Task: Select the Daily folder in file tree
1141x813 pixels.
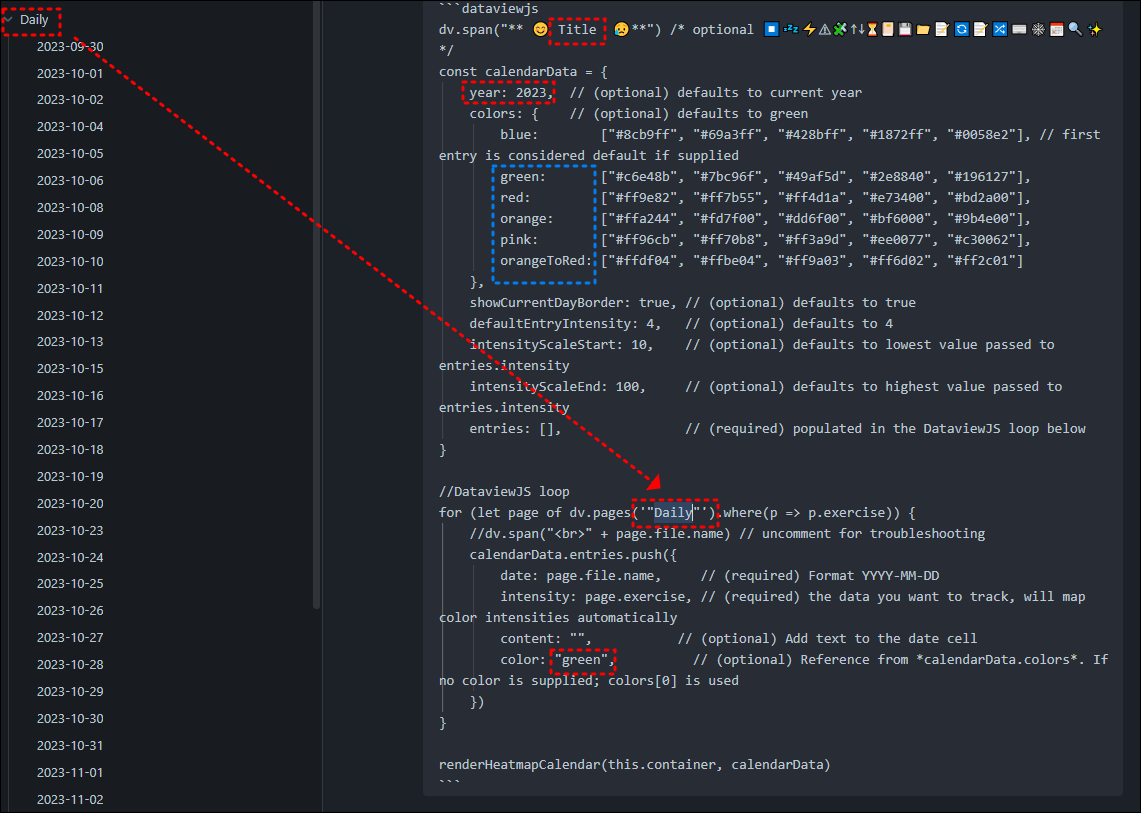Action: (33, 20)
